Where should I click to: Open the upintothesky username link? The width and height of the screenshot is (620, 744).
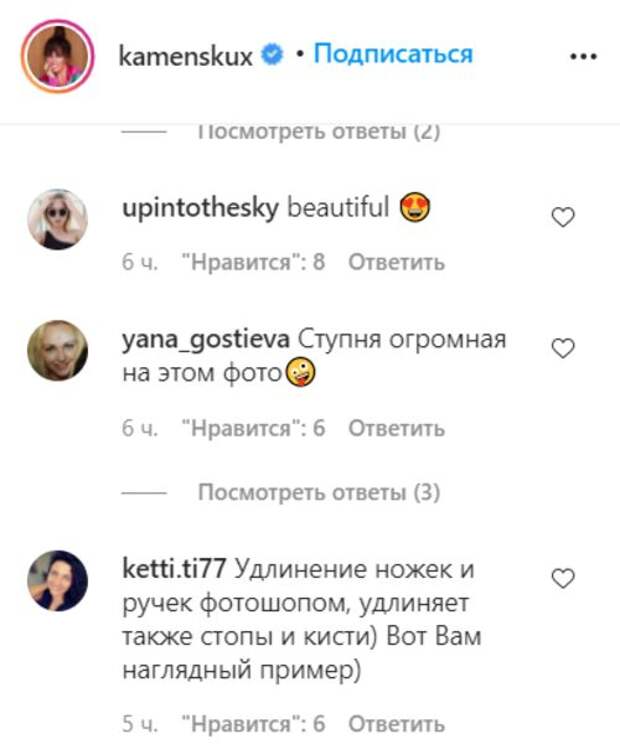coord(200,208)
